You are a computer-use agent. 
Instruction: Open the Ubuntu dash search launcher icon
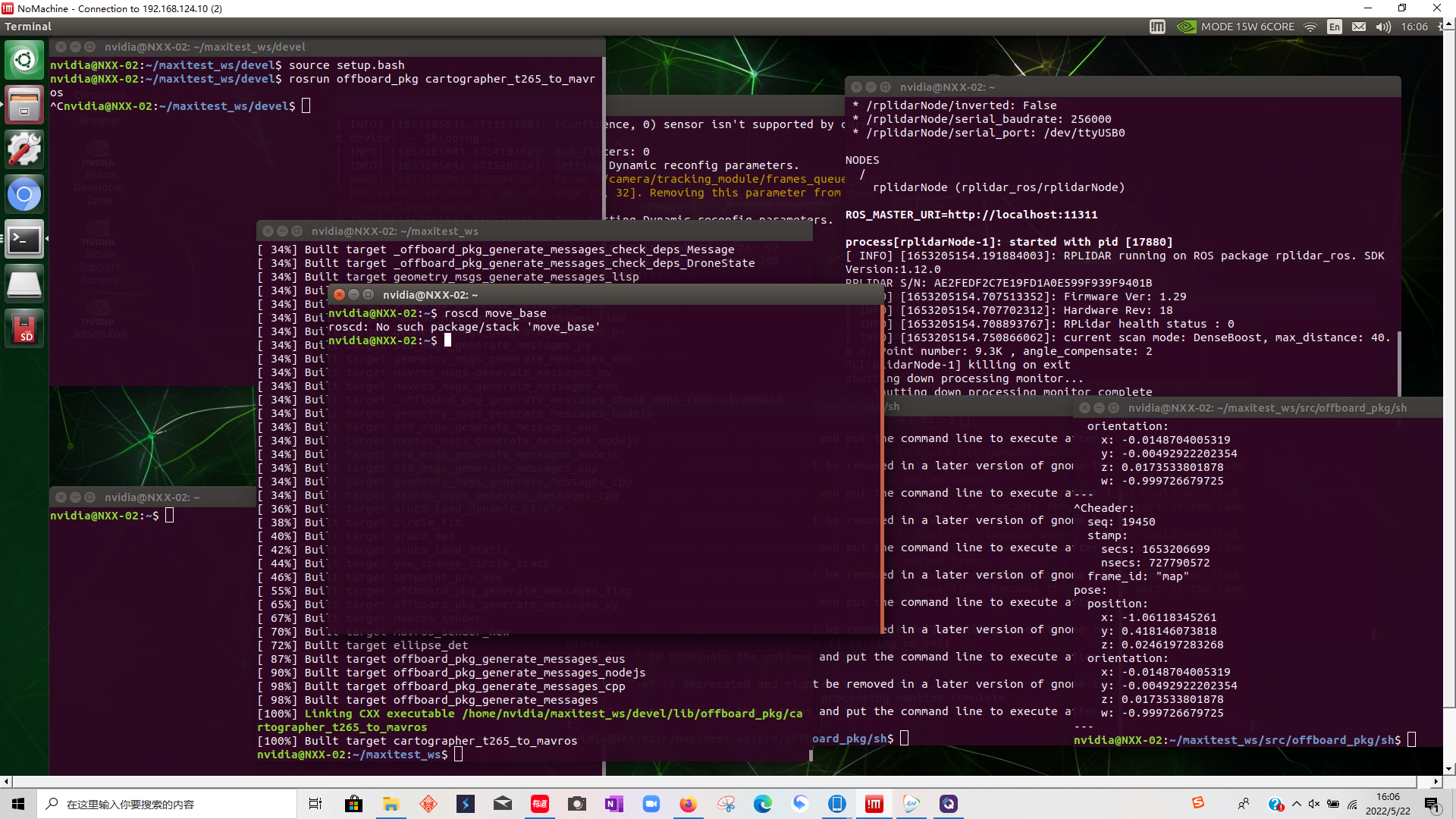tap(24, 60)
